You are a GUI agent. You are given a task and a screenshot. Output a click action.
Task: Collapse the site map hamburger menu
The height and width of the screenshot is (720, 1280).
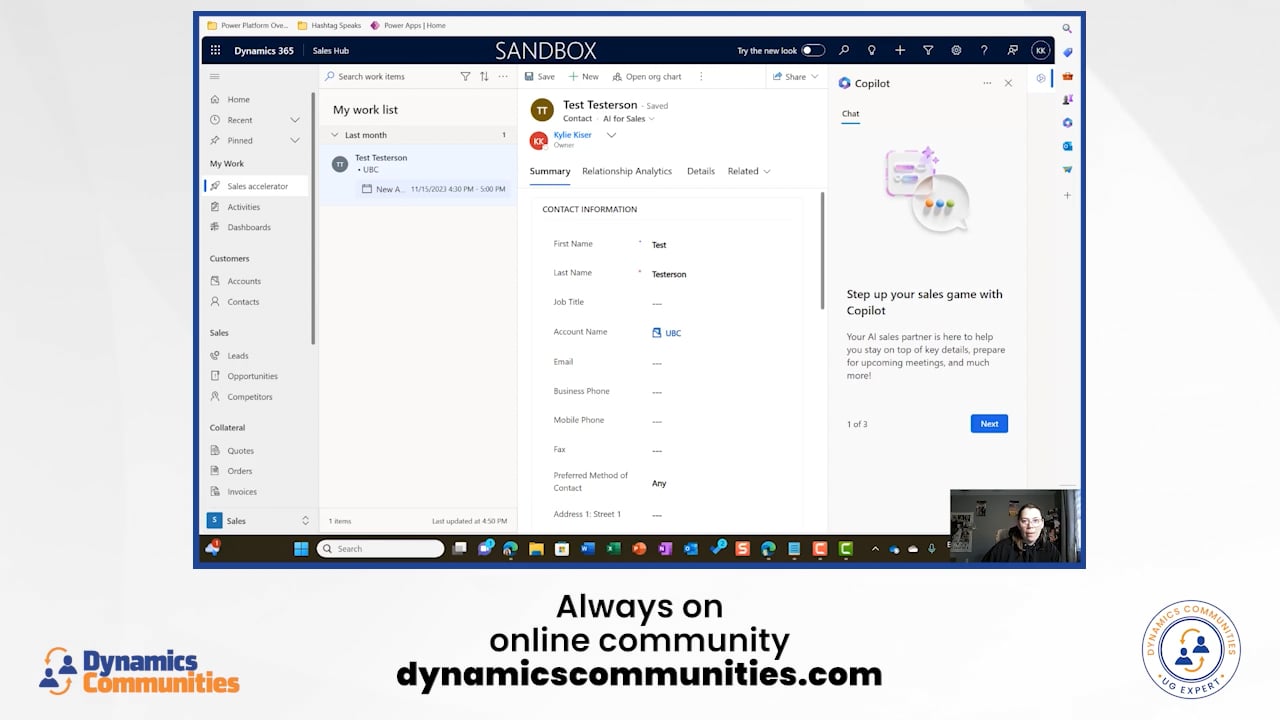(x=214, y=76)
